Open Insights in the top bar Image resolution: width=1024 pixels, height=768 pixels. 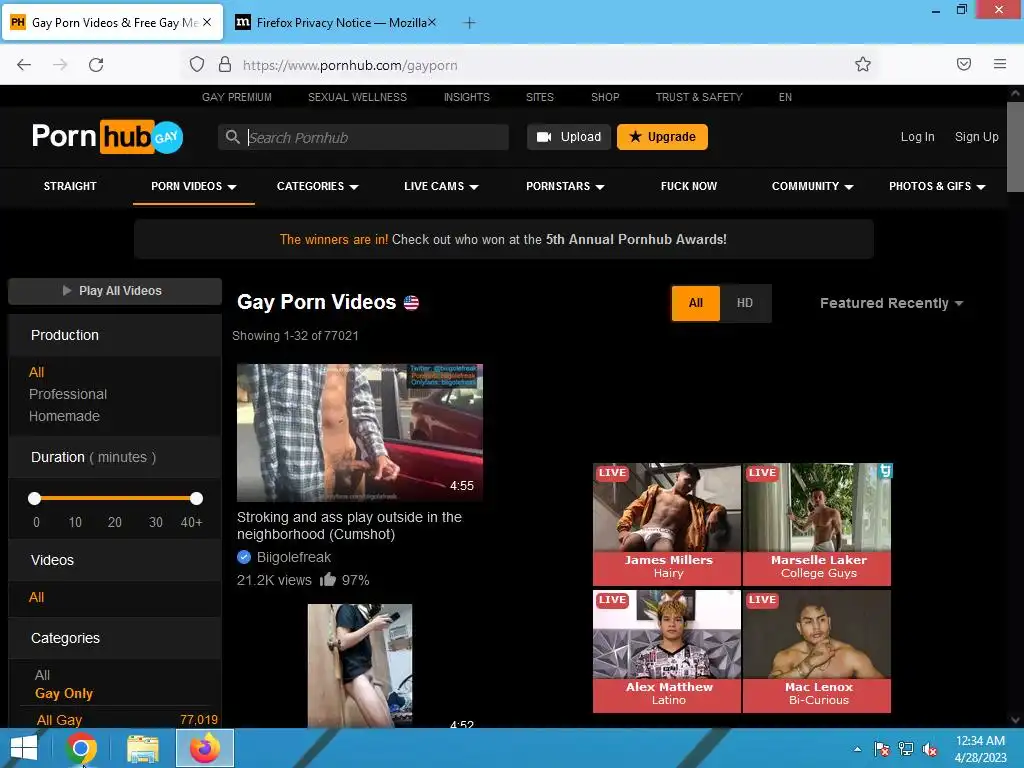pyautogui.click(x=466, y=97)
